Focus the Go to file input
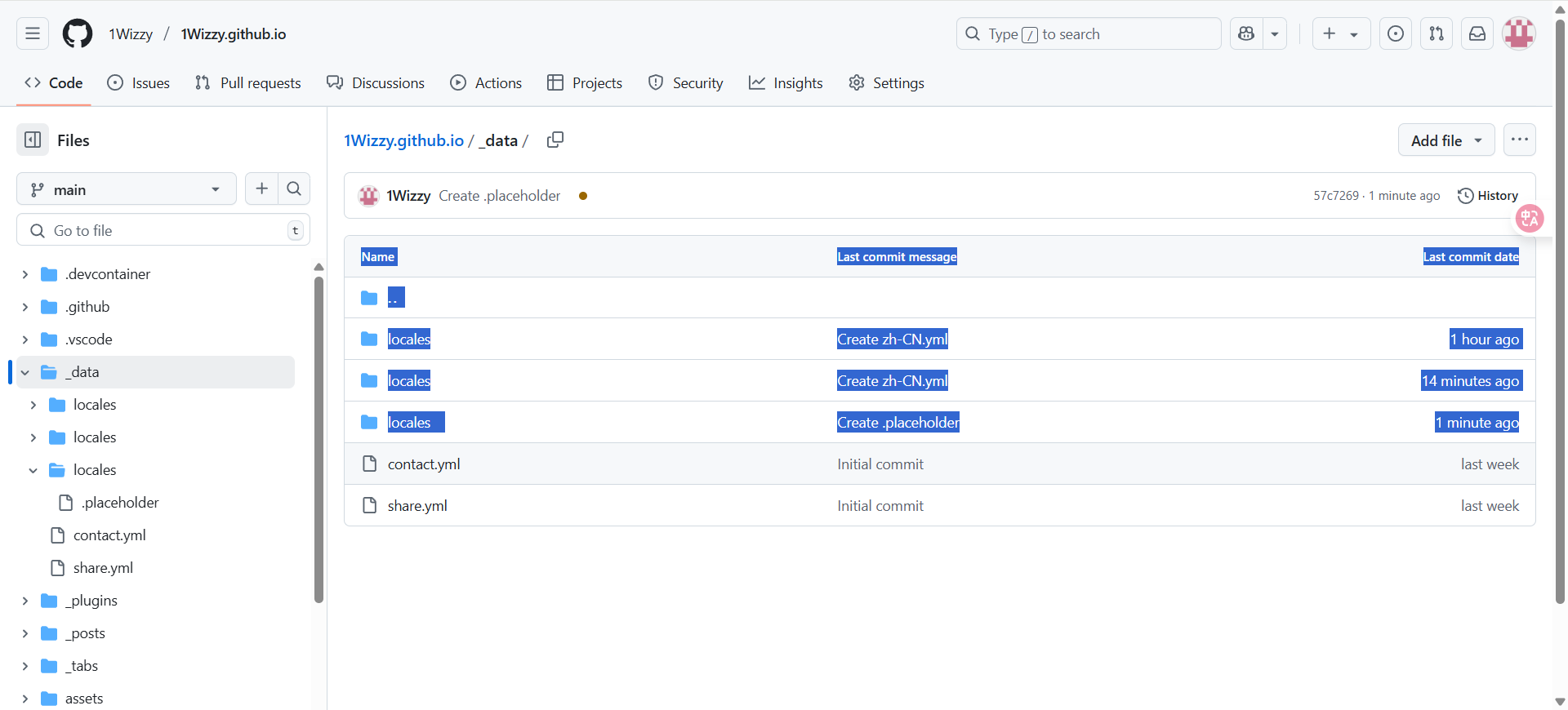Screen dimensions: 1568x710 163,230
